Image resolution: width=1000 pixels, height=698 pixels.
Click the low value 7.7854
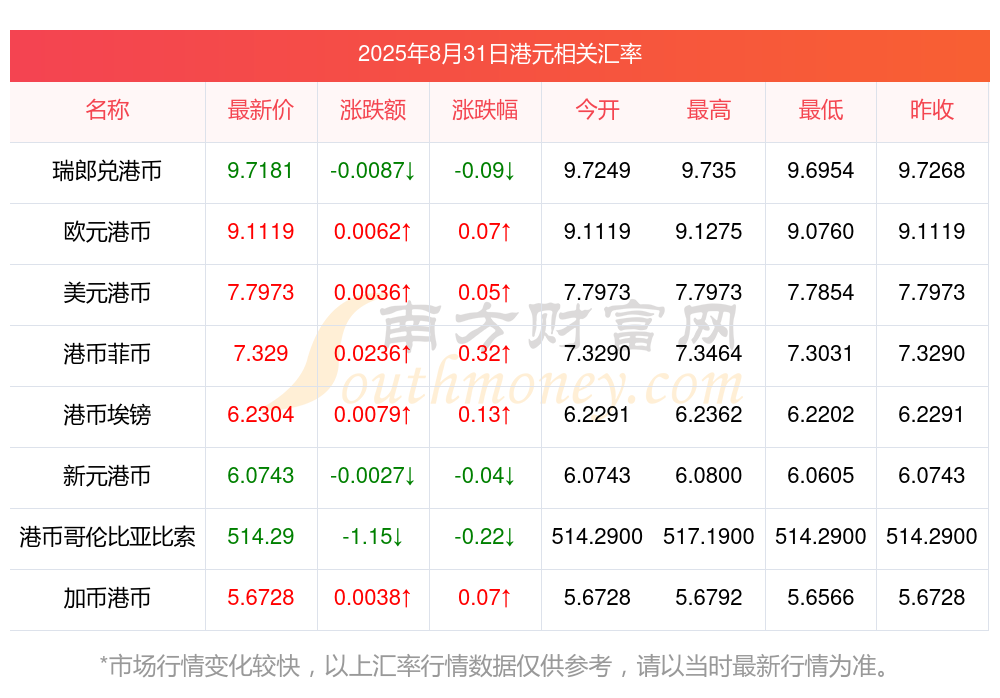coord(820,292)
